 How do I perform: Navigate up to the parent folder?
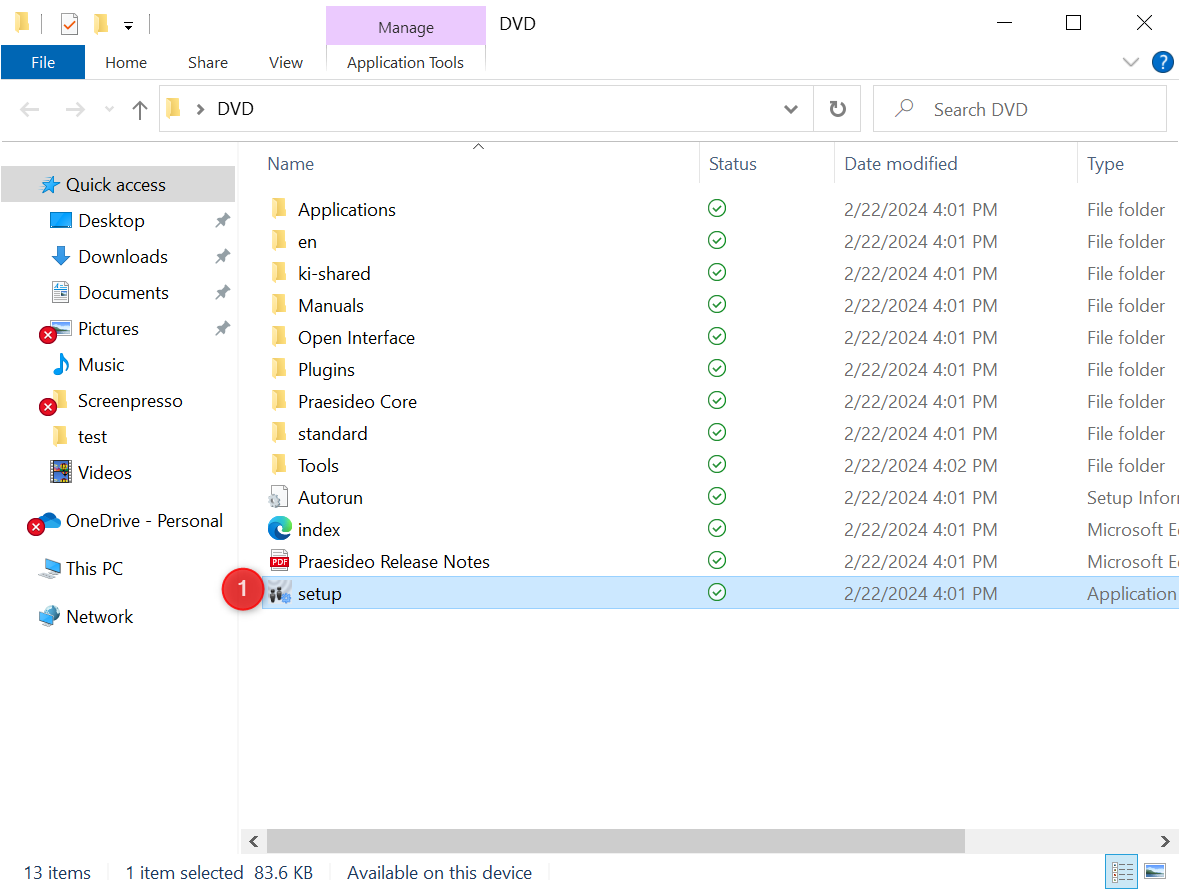tap(139, 109)
